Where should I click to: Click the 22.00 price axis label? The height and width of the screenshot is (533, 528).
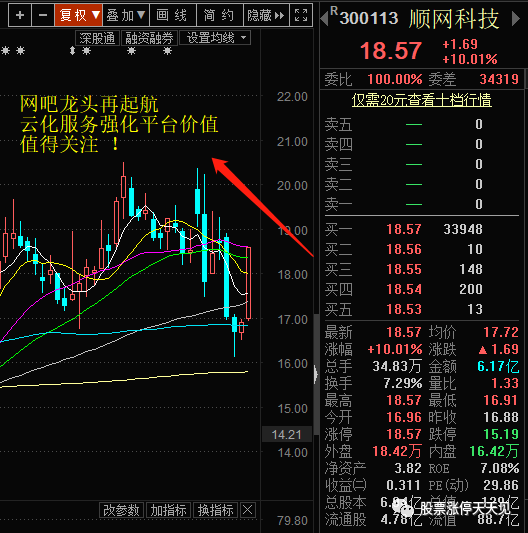tap(292, 97)
